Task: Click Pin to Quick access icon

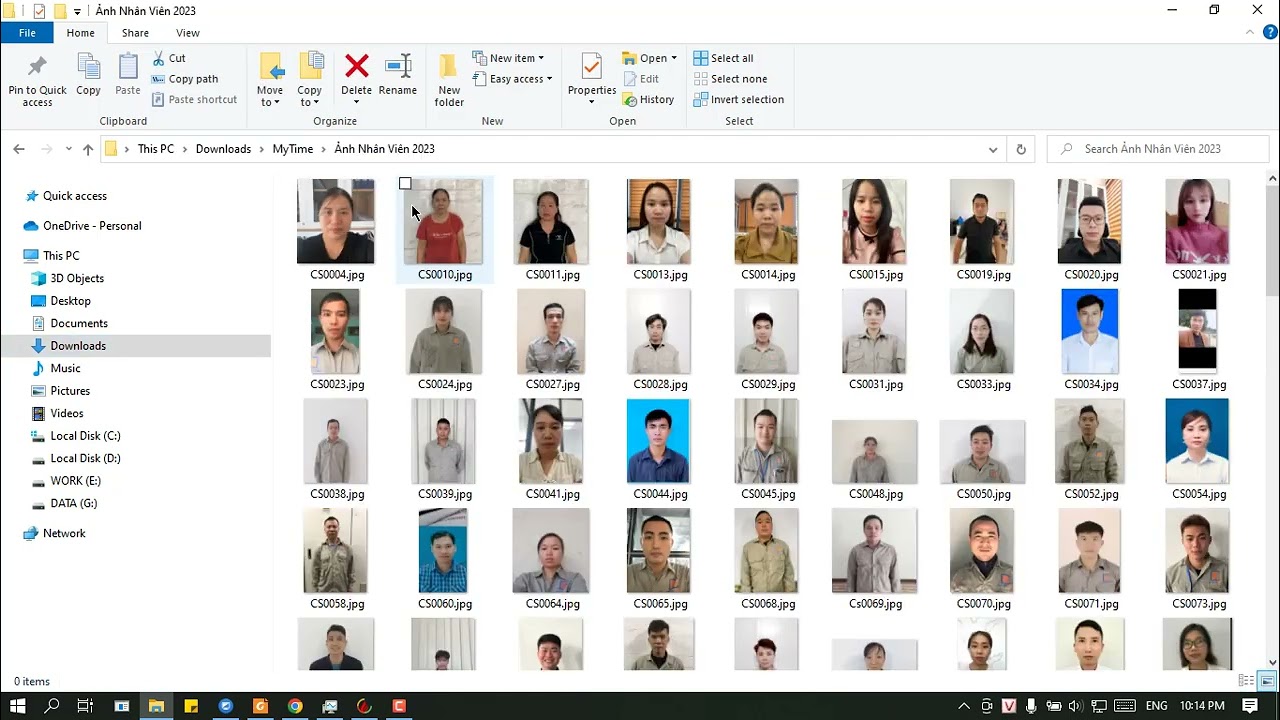Action: 37,67
